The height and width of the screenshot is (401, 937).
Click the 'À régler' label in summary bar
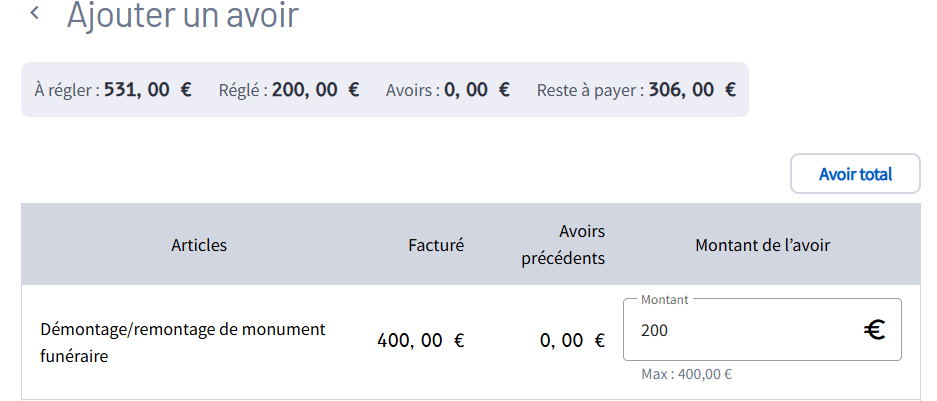coord(66,90)
